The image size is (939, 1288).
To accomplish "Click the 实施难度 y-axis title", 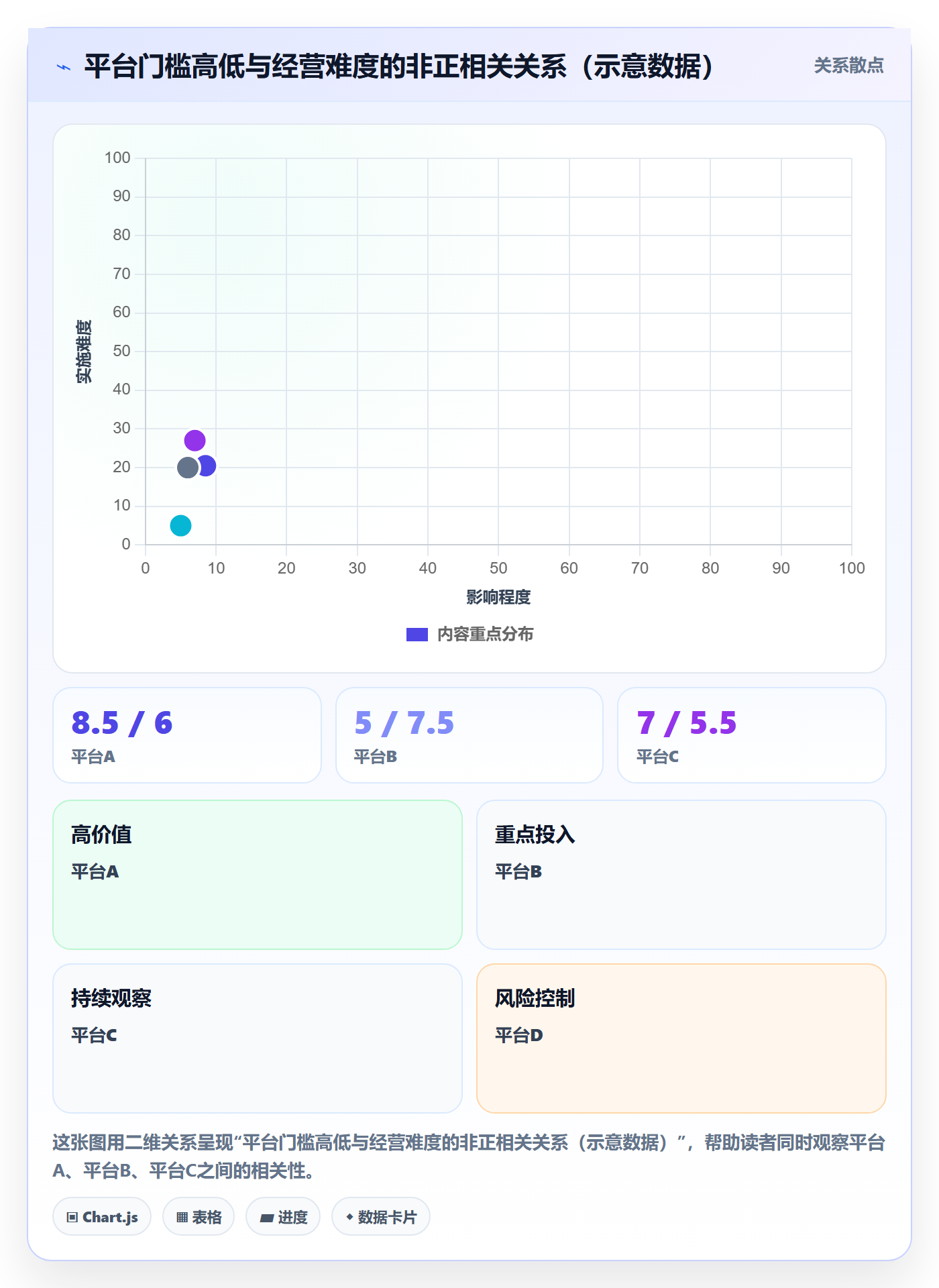I will coord(84,352).
